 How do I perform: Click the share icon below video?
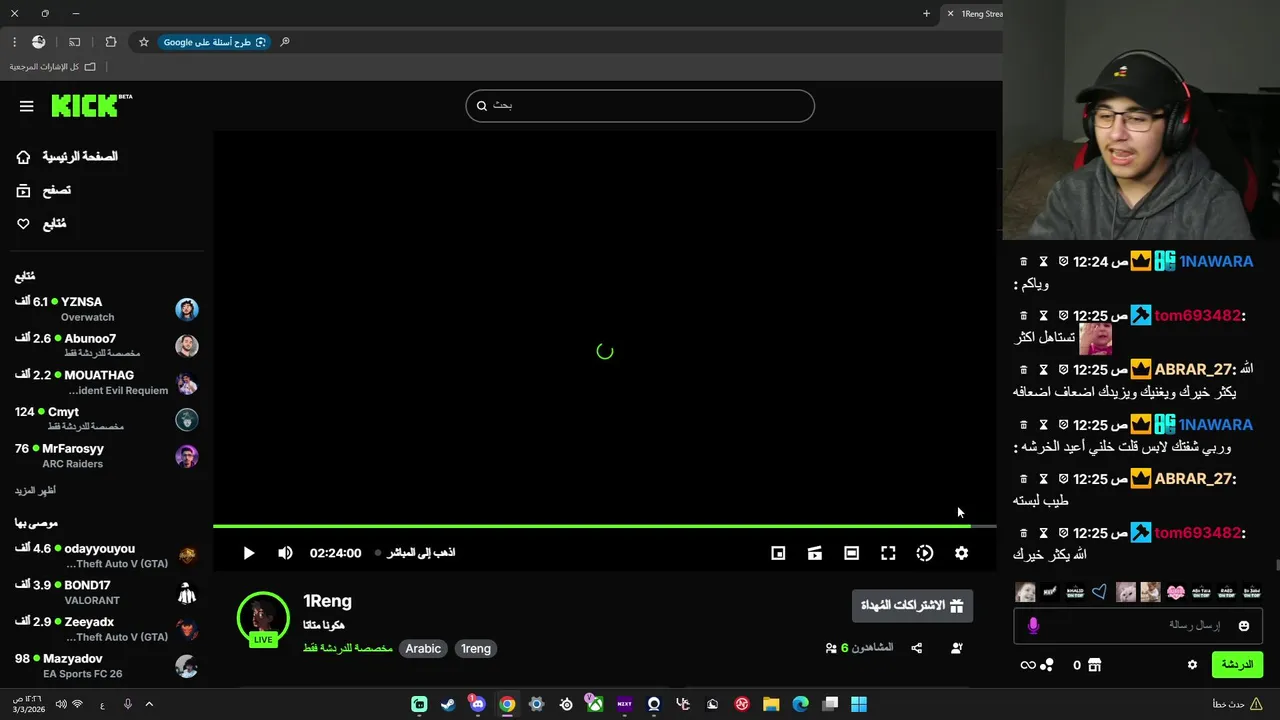(917, 648)
